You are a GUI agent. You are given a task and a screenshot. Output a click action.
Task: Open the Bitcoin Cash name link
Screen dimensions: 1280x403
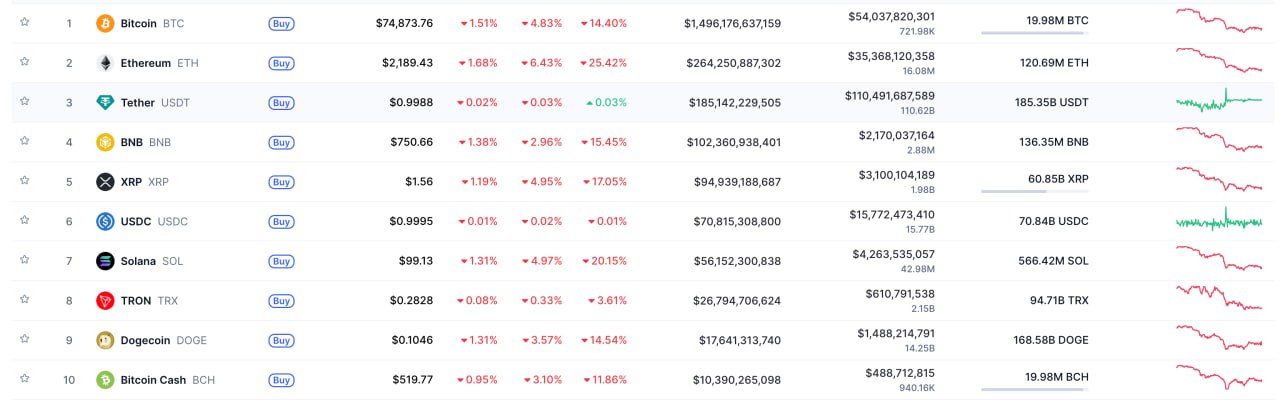pos(153,380)
